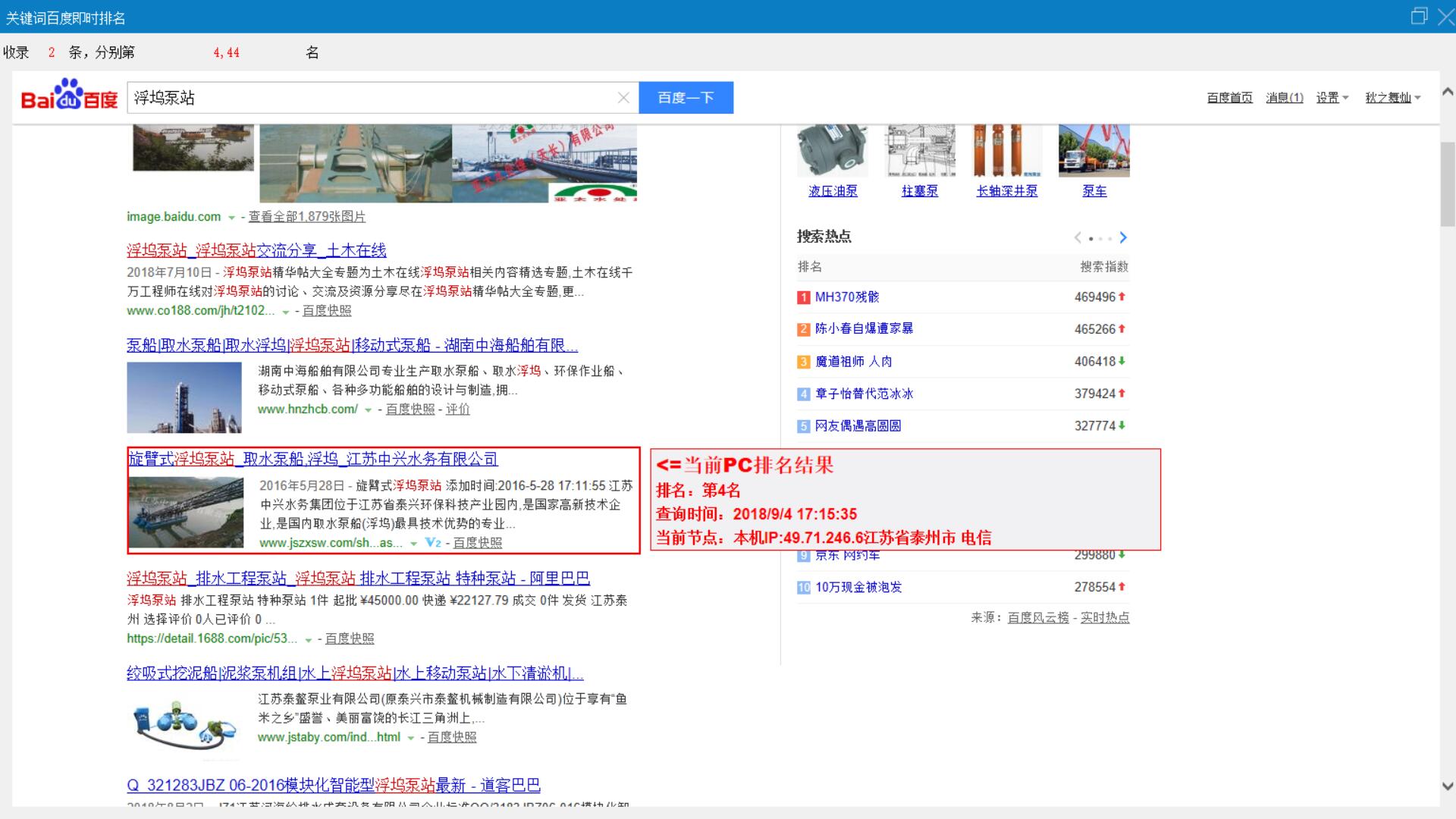
Task: Clear search text with X icon
Action: [623, 98]
